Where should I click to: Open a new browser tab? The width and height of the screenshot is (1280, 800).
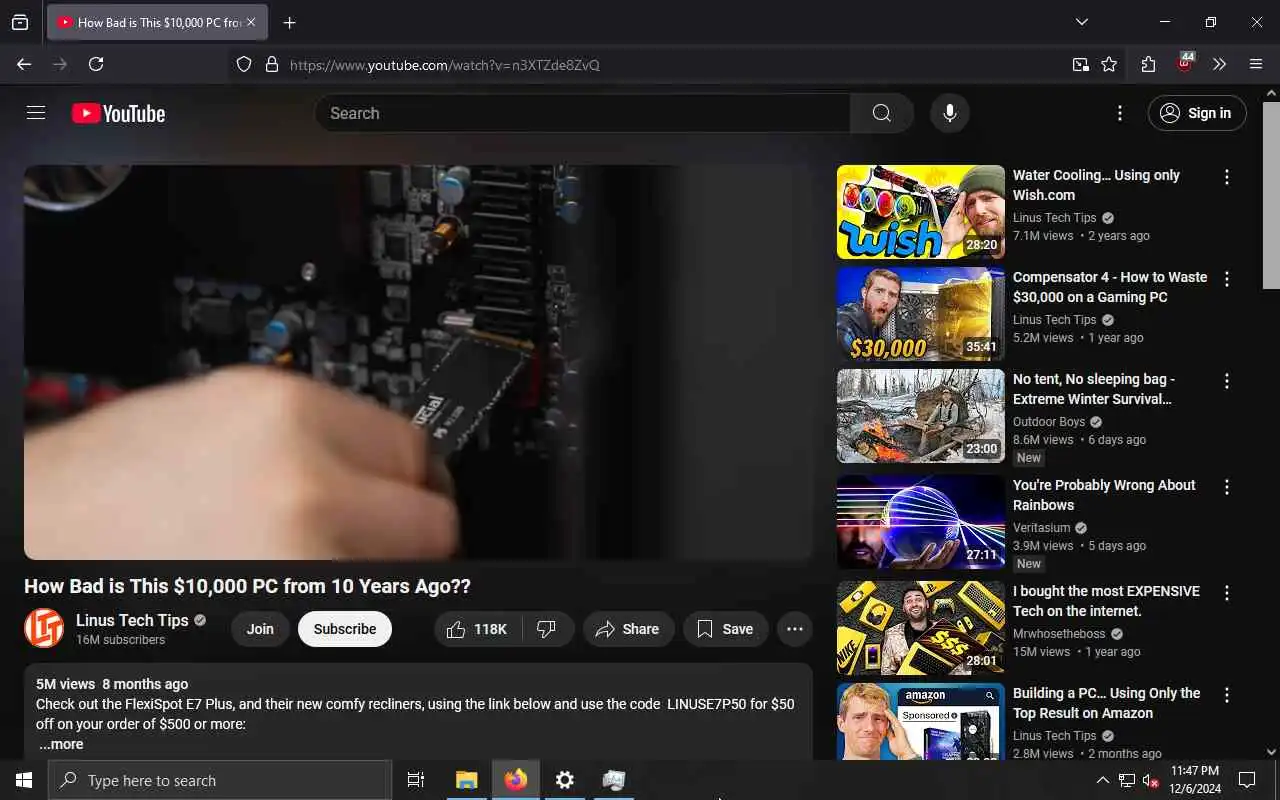coord(289,22)
